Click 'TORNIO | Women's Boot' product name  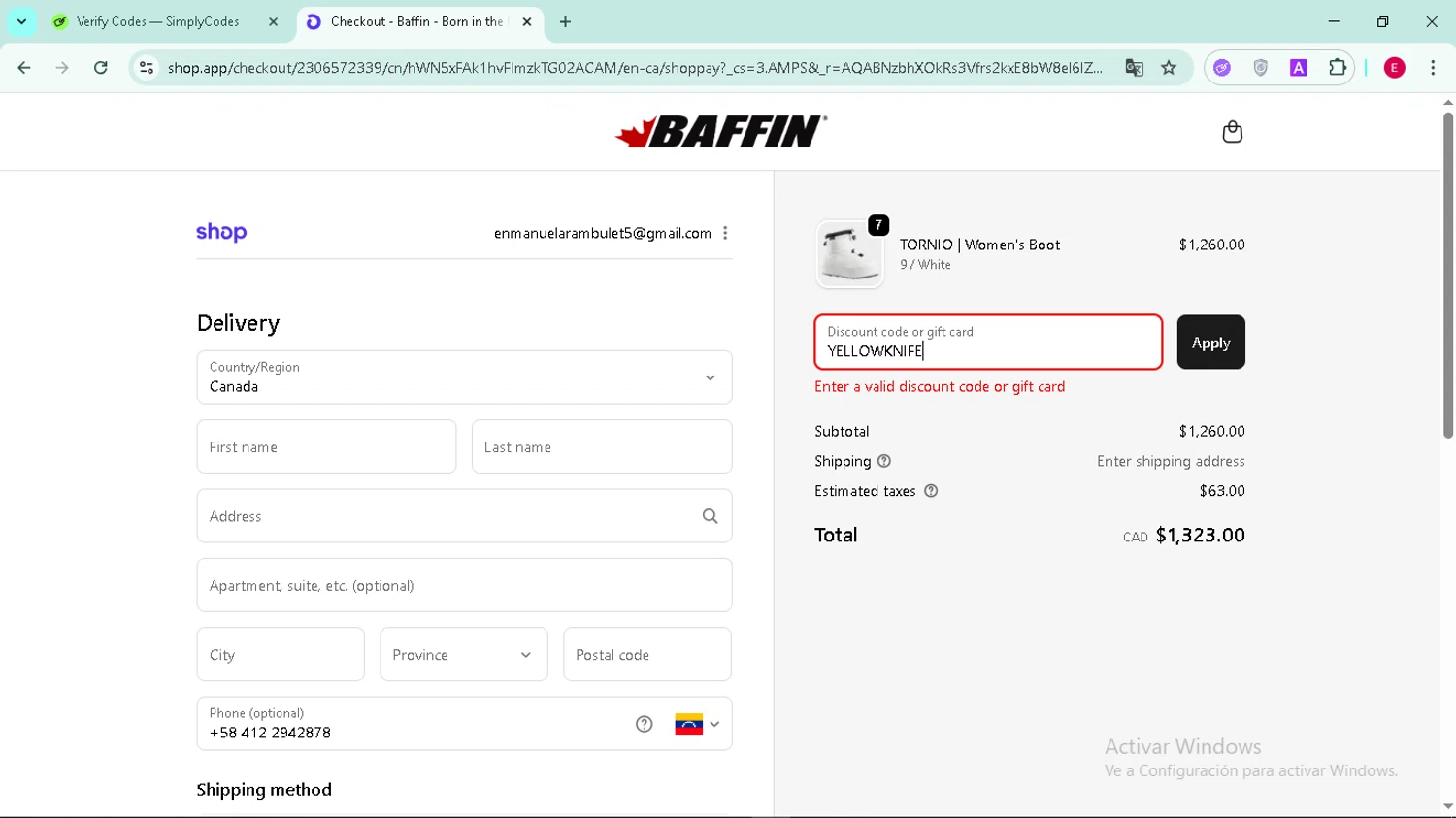click(979, 245)
